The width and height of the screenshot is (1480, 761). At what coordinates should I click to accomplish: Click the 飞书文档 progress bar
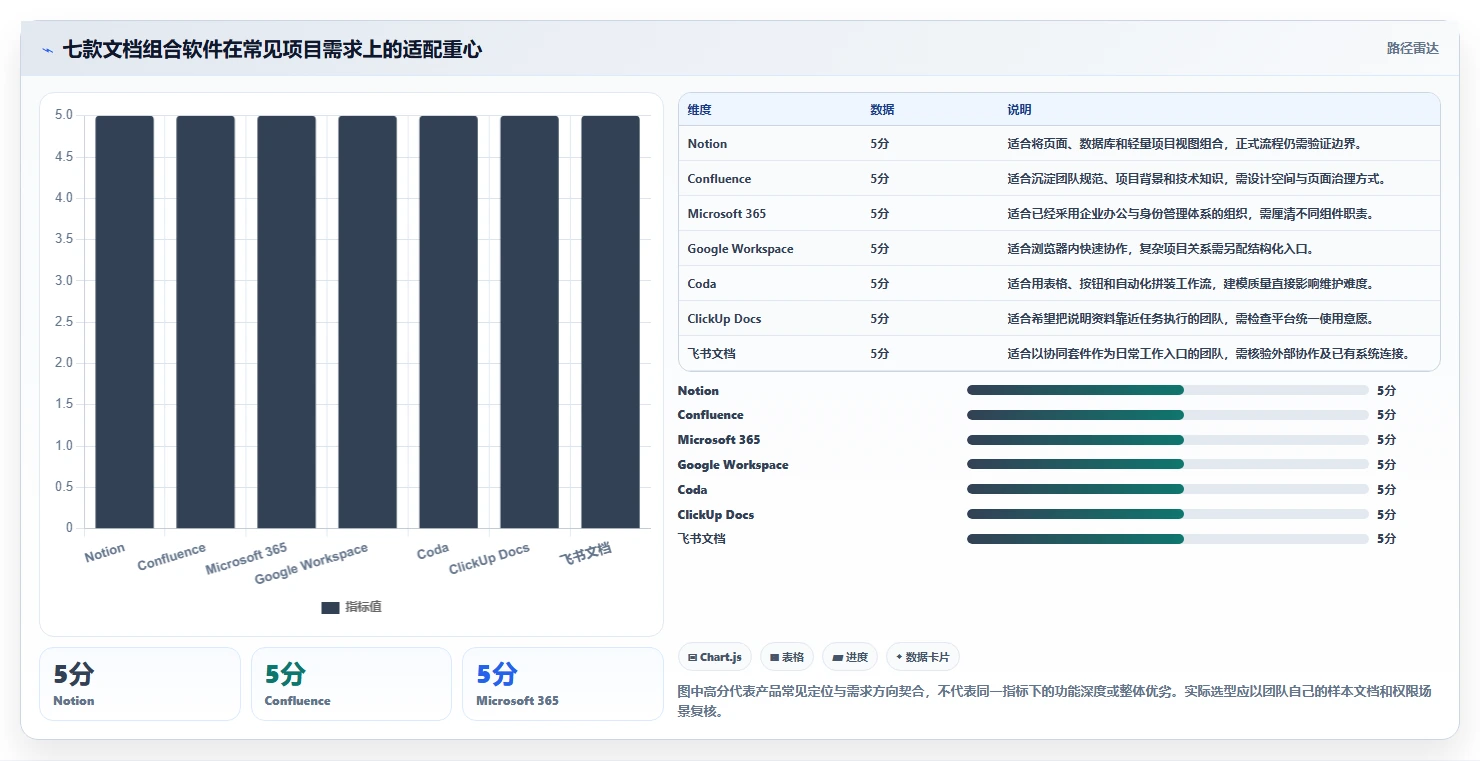(x=1167, y=539)
